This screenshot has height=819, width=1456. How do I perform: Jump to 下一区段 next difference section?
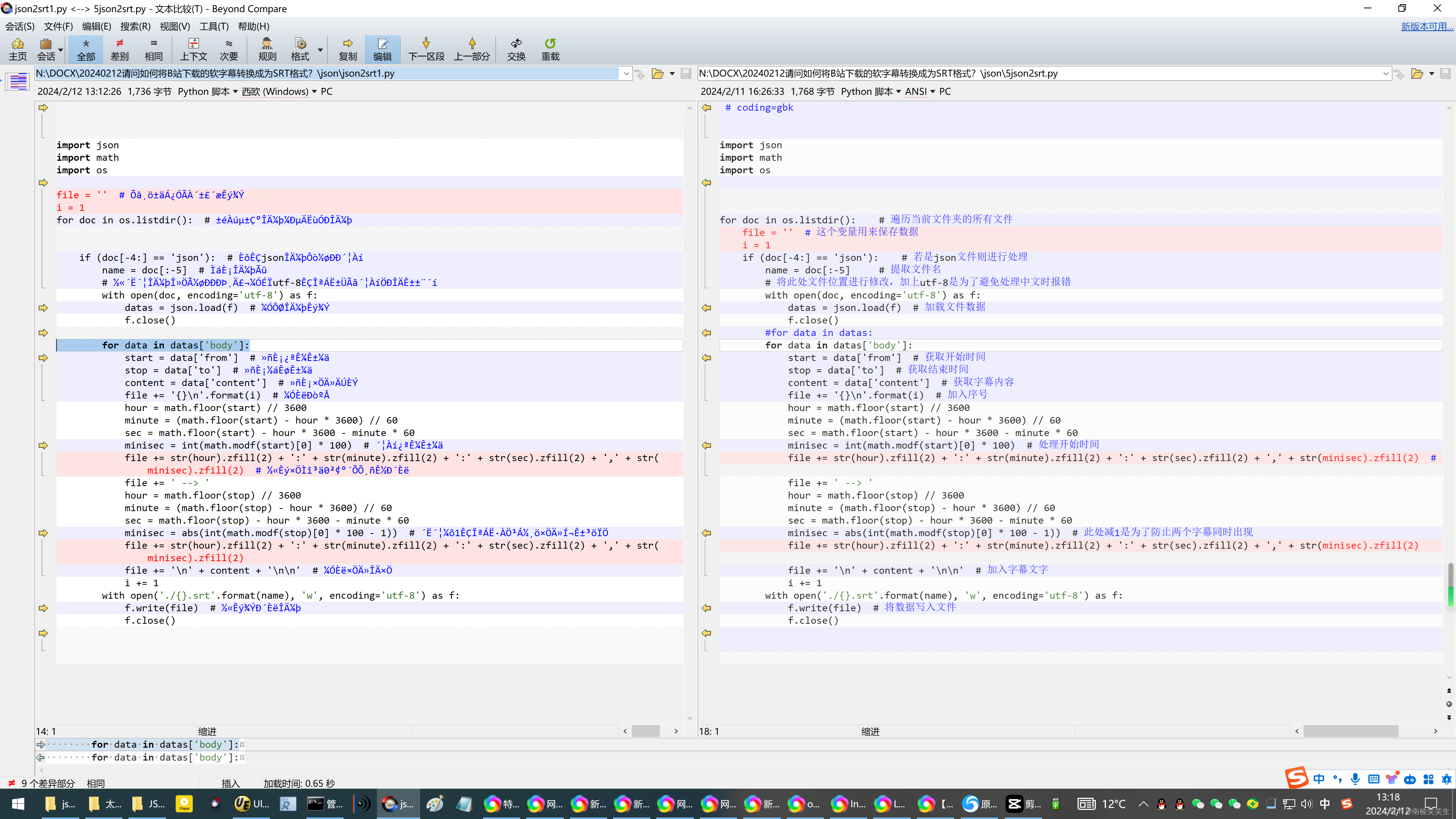click(x=426, y=49)
